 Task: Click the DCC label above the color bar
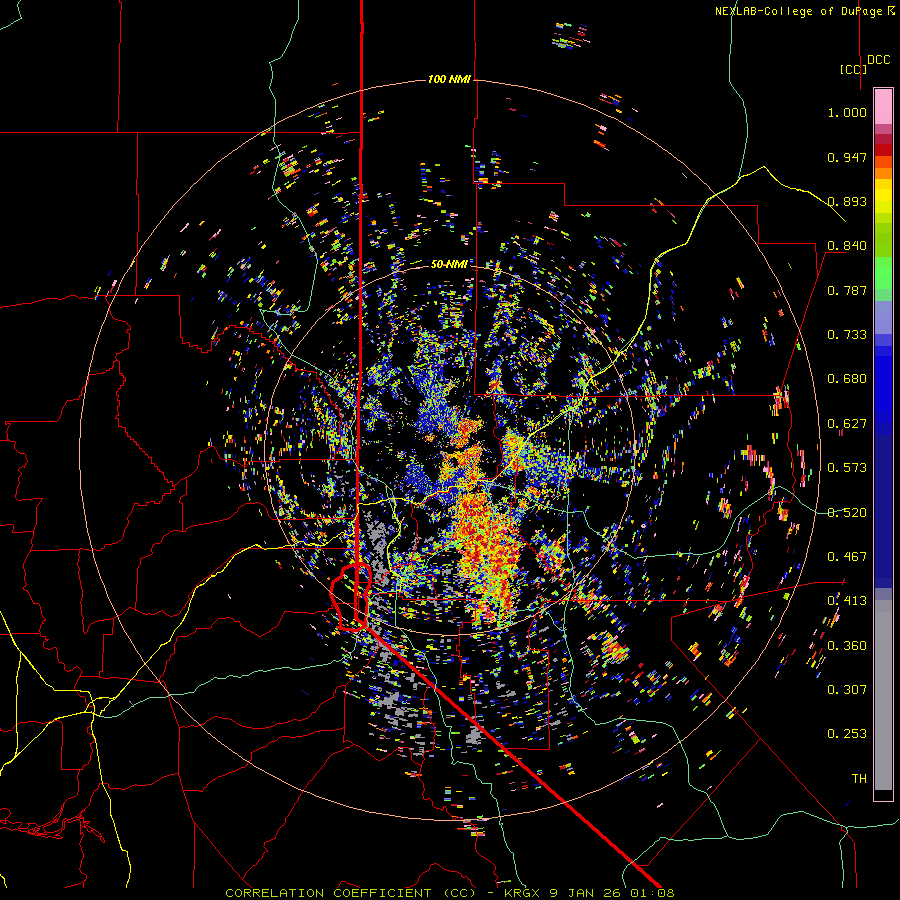click(x=879, y=60)
